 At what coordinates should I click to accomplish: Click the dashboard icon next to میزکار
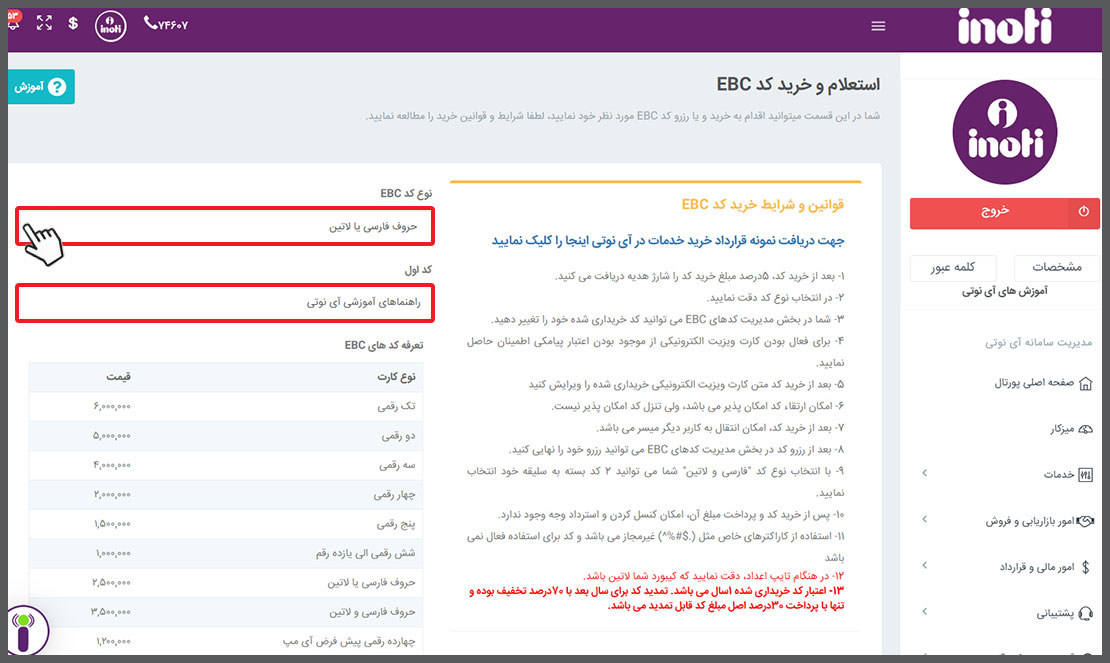[x=1085, y=429]
